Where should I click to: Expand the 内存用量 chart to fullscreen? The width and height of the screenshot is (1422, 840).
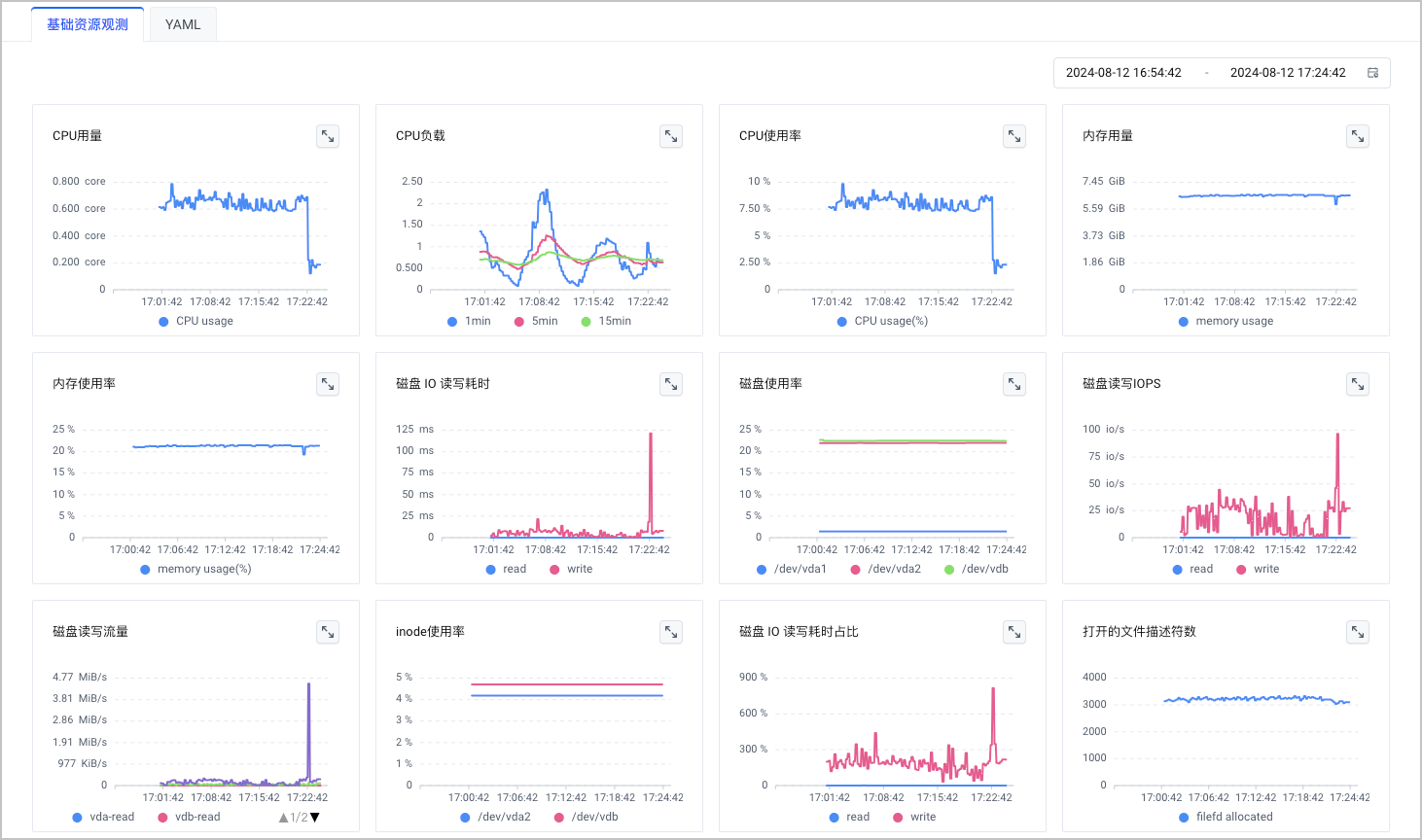(1358, 137)
